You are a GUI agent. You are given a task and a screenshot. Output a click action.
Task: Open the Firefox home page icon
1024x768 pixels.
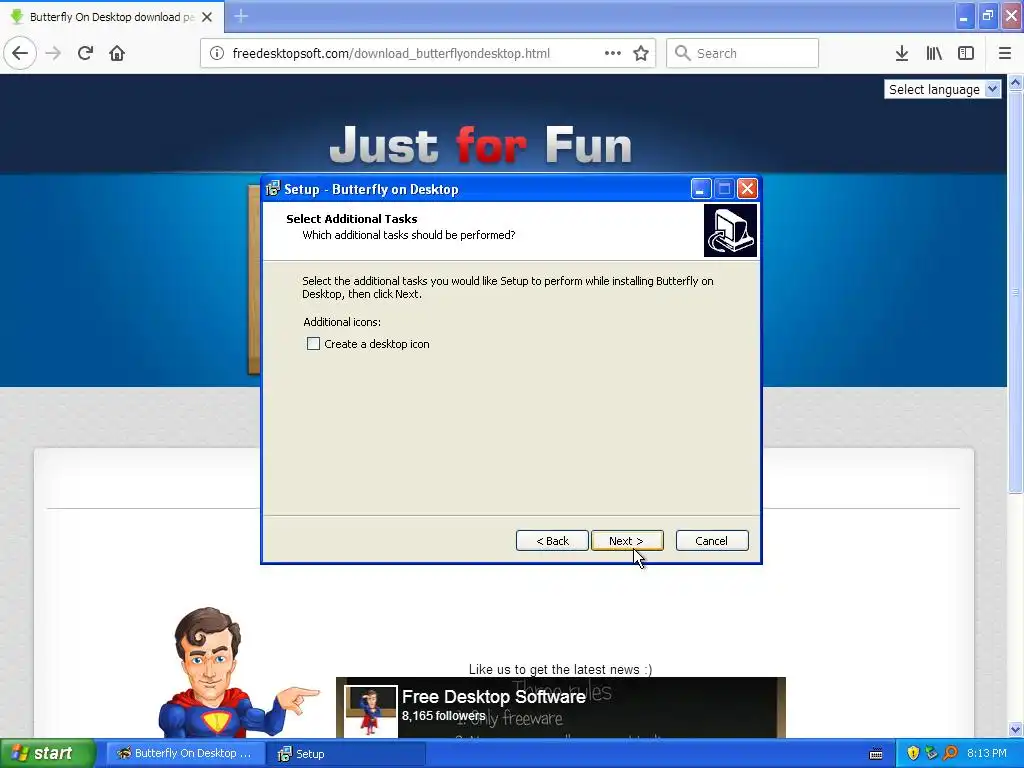tap(117, 53)
